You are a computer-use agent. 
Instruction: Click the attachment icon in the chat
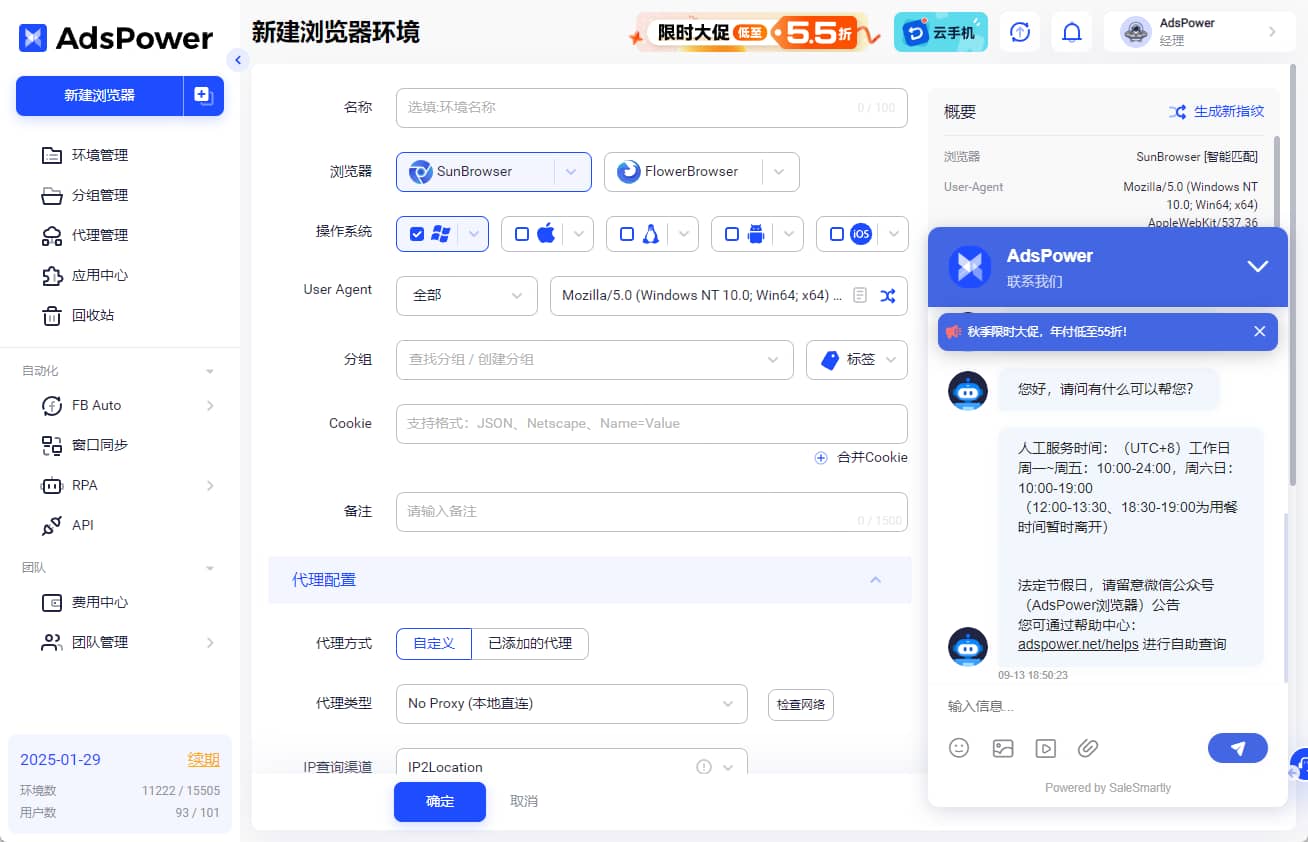(x=1088, y=747)
